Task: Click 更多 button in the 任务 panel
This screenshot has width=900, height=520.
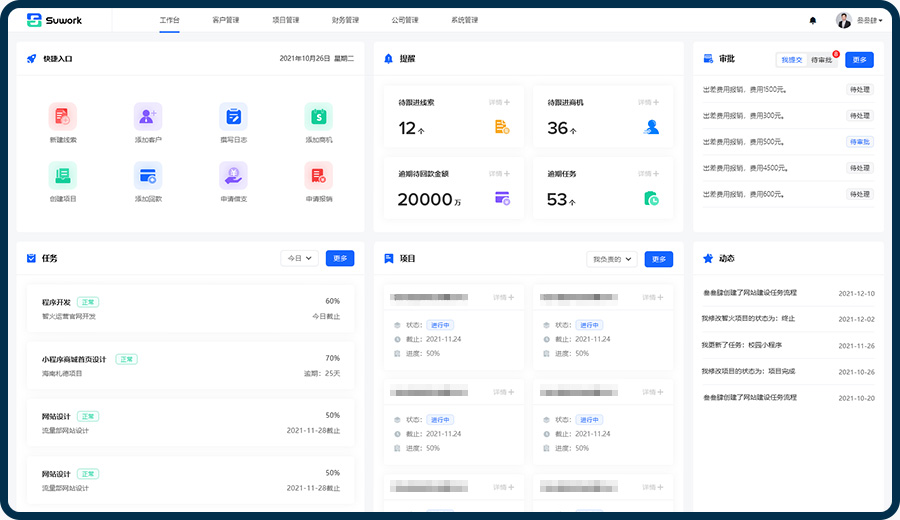Action: (340, 258)
